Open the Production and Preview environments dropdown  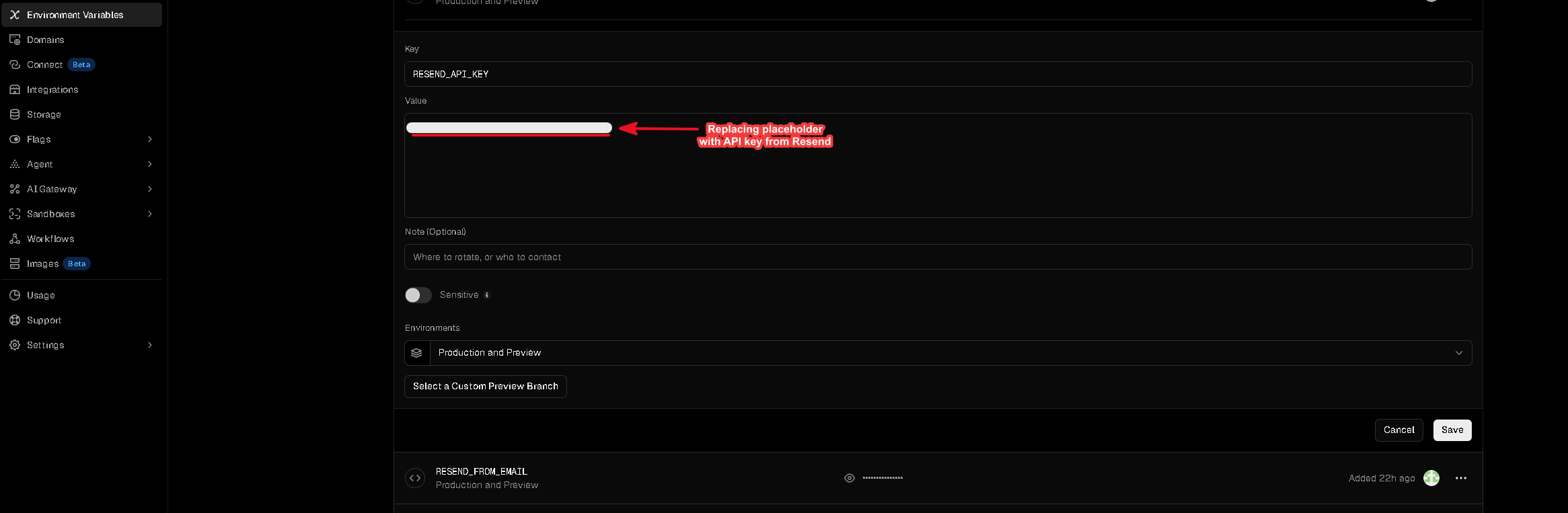point(938,353)
